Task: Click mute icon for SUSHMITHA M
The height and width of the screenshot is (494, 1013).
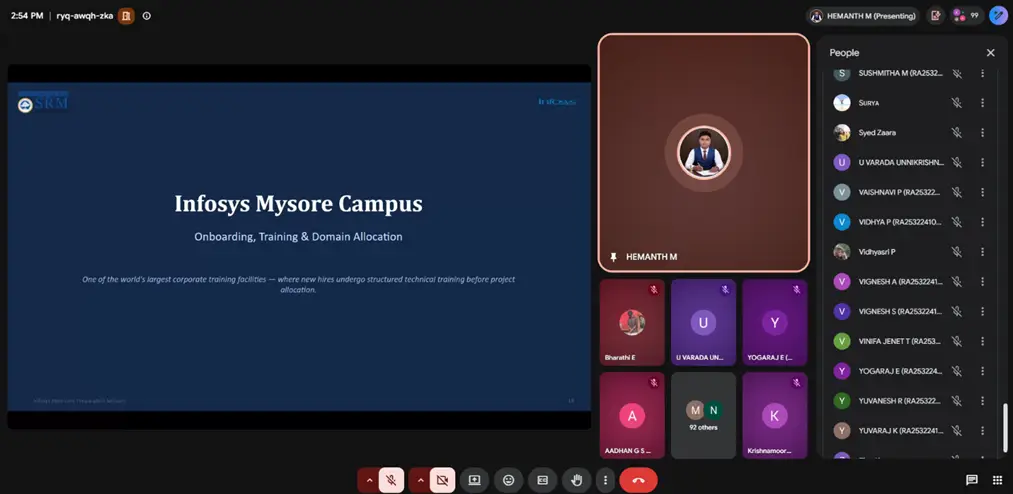Action: coord(957,74)
